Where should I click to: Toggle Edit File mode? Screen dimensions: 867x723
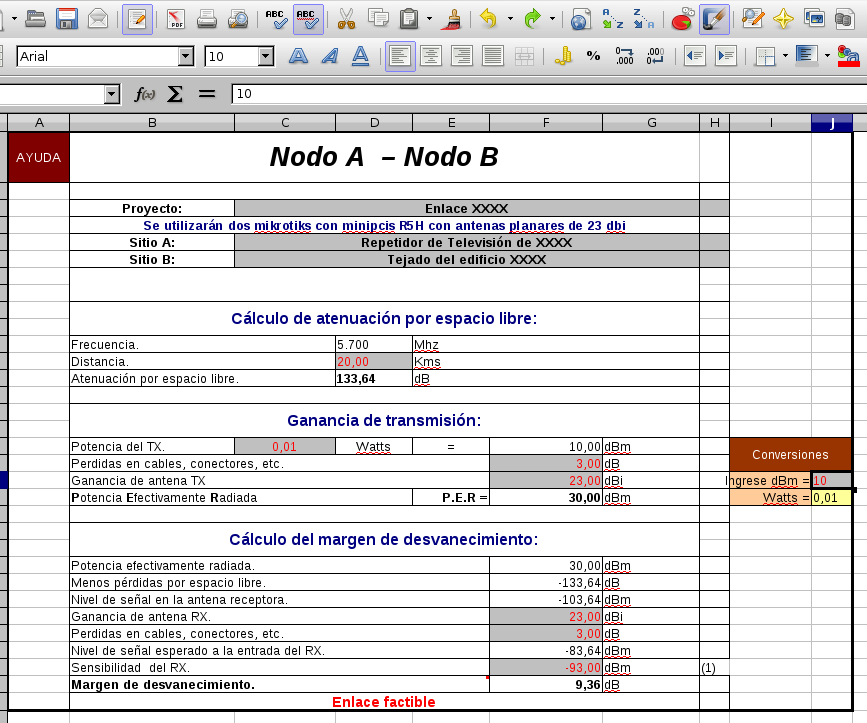point(137,19)
